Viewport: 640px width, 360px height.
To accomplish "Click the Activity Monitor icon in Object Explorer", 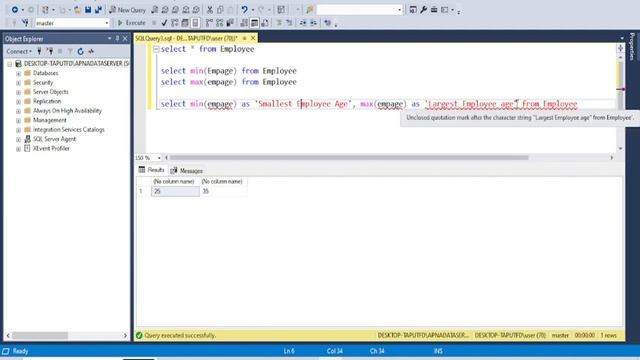I will [91, 51].
